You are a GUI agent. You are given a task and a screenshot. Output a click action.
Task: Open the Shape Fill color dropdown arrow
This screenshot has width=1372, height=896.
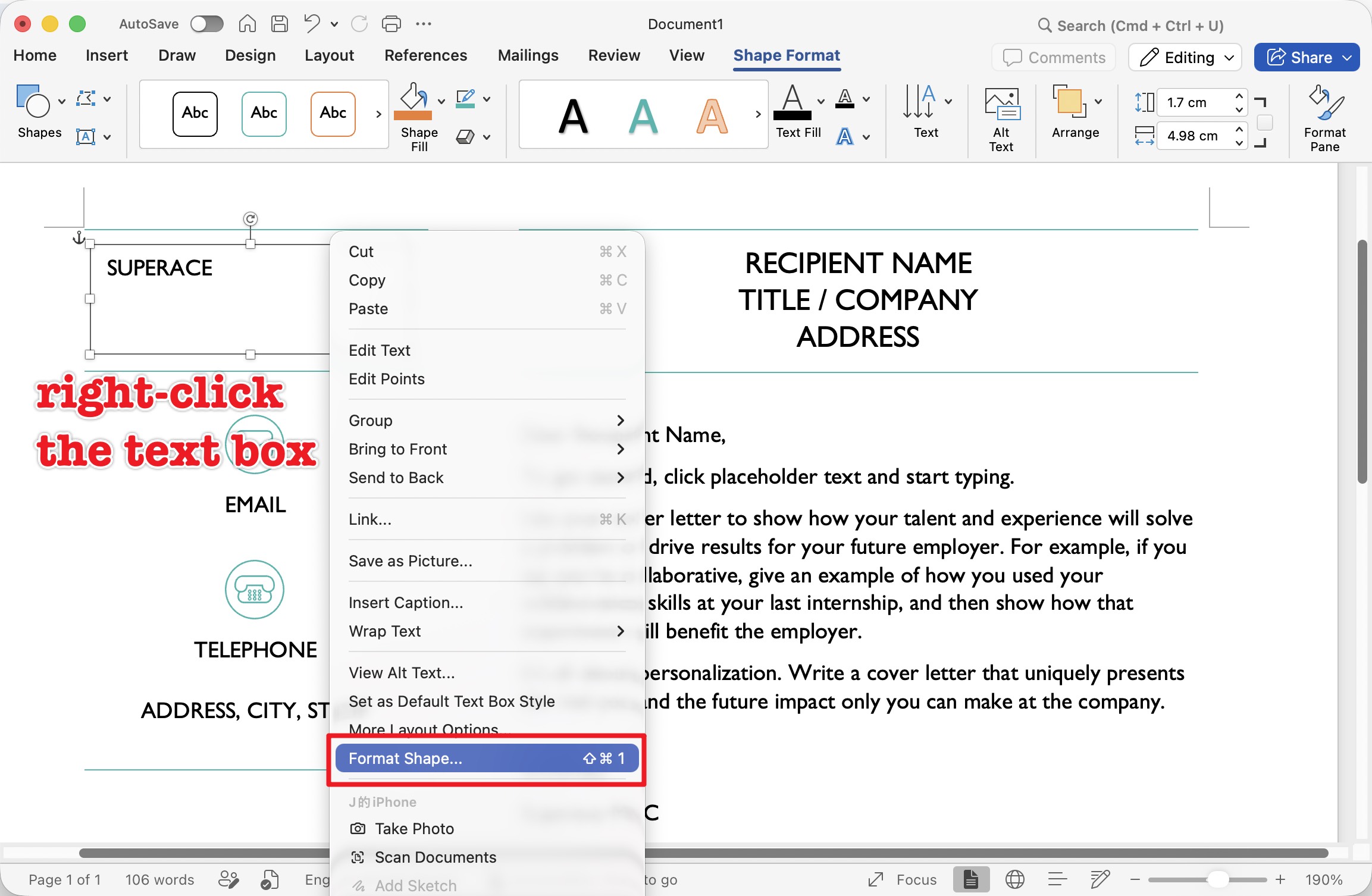pos(441,101)
